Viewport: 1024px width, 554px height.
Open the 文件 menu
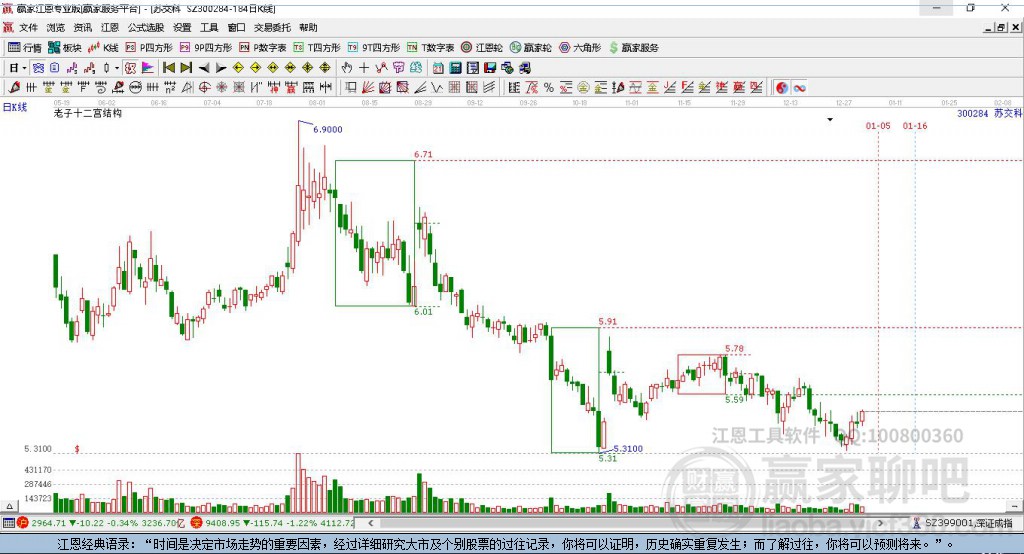point(28,27)
